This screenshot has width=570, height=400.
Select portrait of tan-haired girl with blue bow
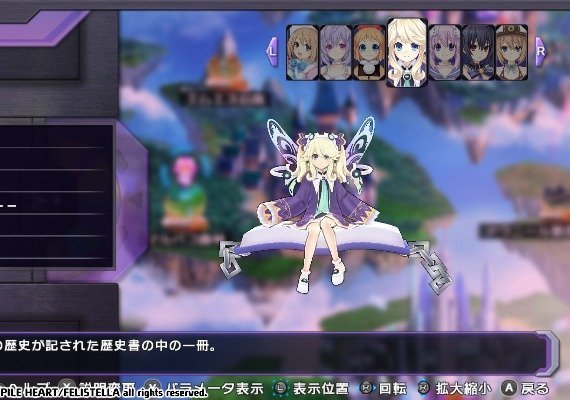302,52
